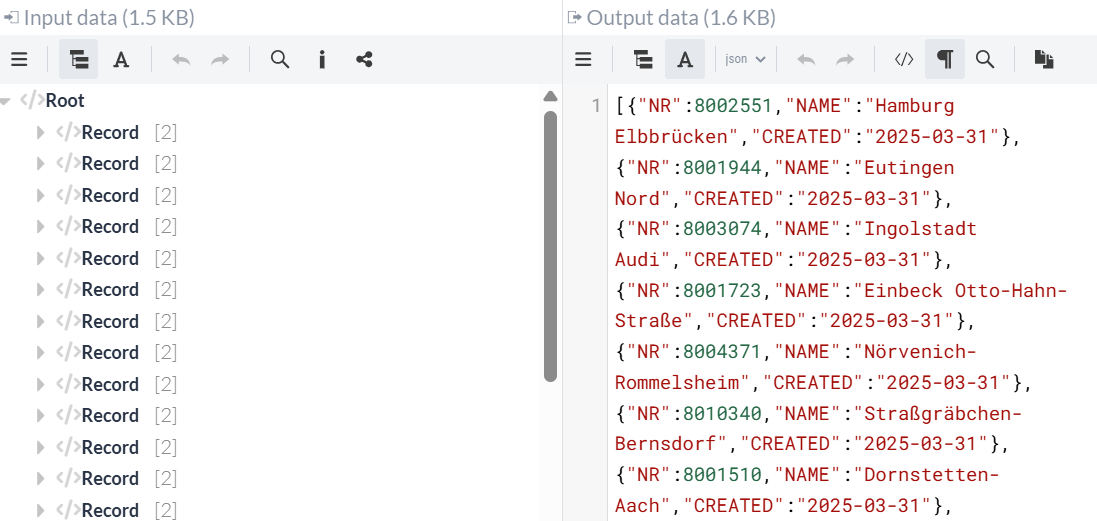Image resolution: width=1097 pixels, height=521 pixels.
Task: Click the search icon in Input data toolbar
Action: pyautogui.click(x=280, y=60)
